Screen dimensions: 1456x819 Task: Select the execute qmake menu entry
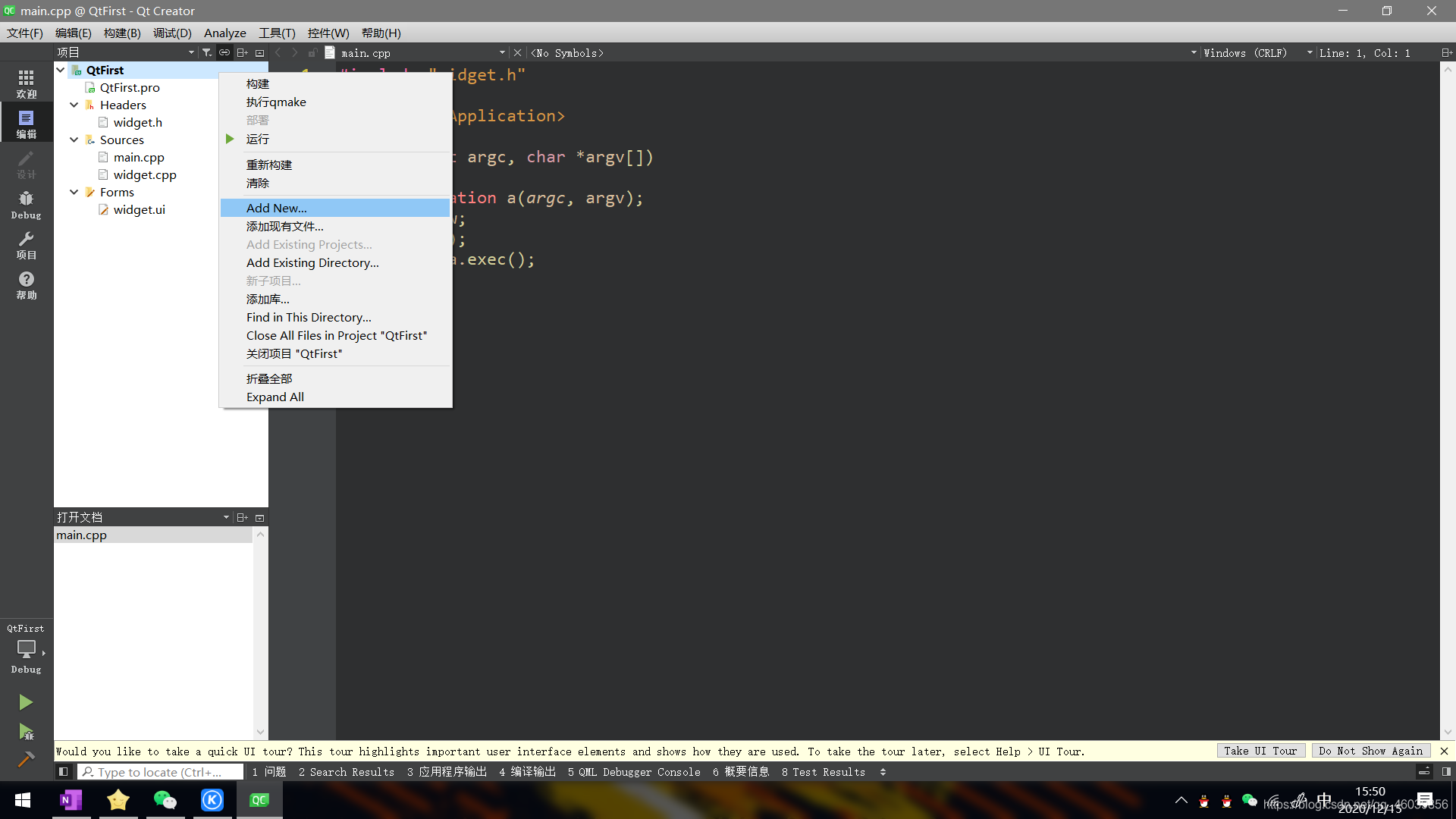(335, 102)
